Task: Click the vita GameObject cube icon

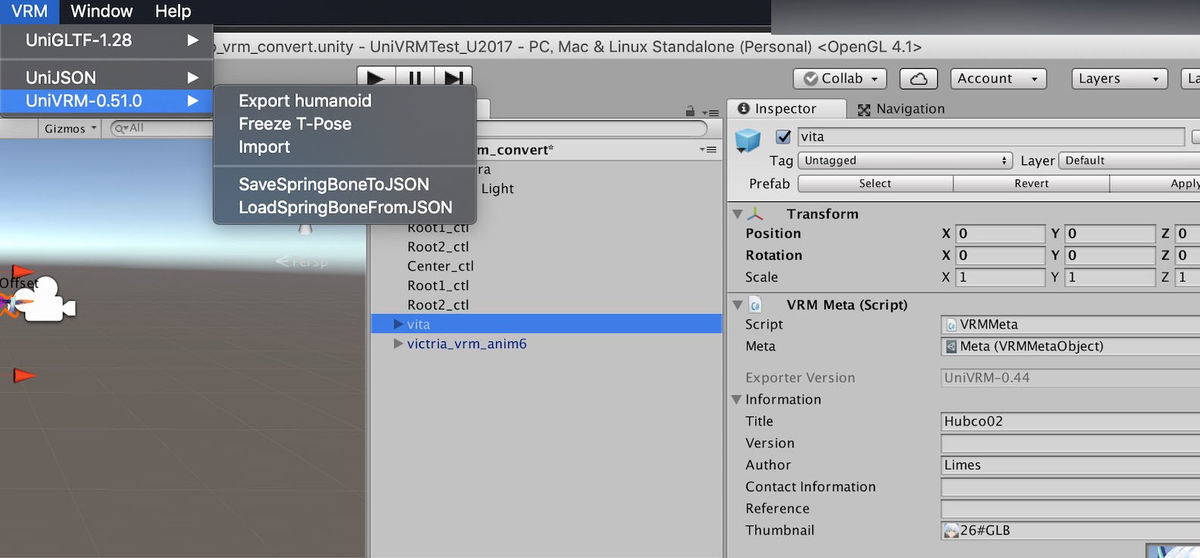Action: 749,142
